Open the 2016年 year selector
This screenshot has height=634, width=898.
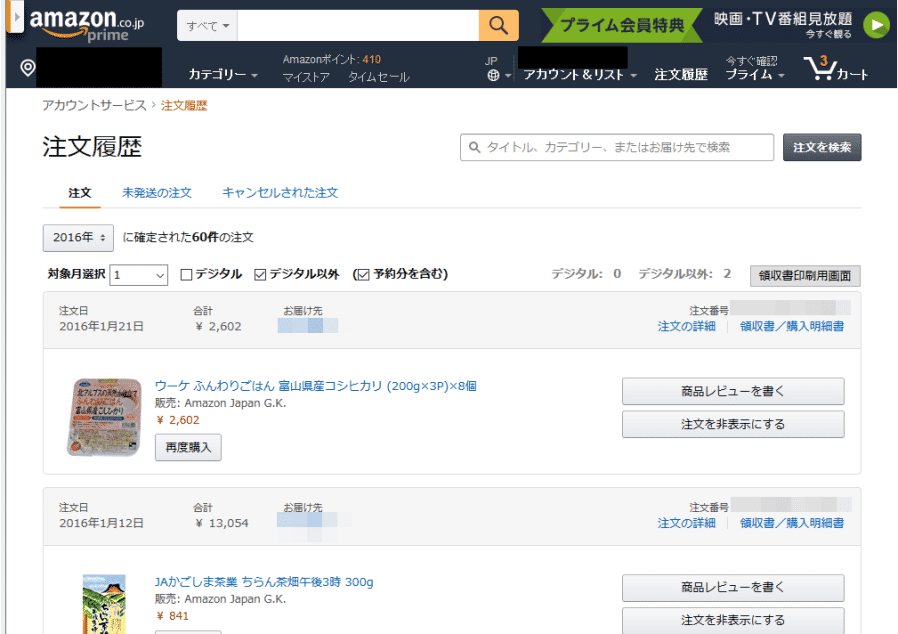(78, 237)
